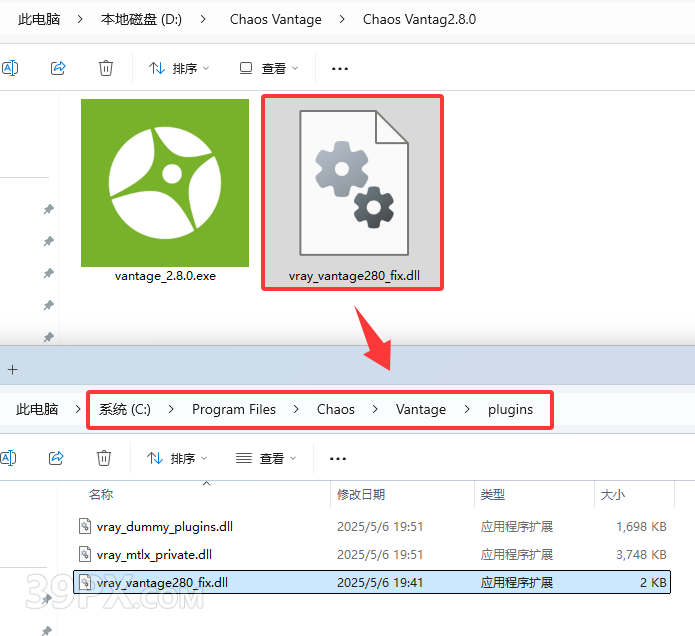This screenshot has height=636, width=695.
Task: Expand chevron after Chaos Vantage breadcrumb
Action: (x=342, y=19)
